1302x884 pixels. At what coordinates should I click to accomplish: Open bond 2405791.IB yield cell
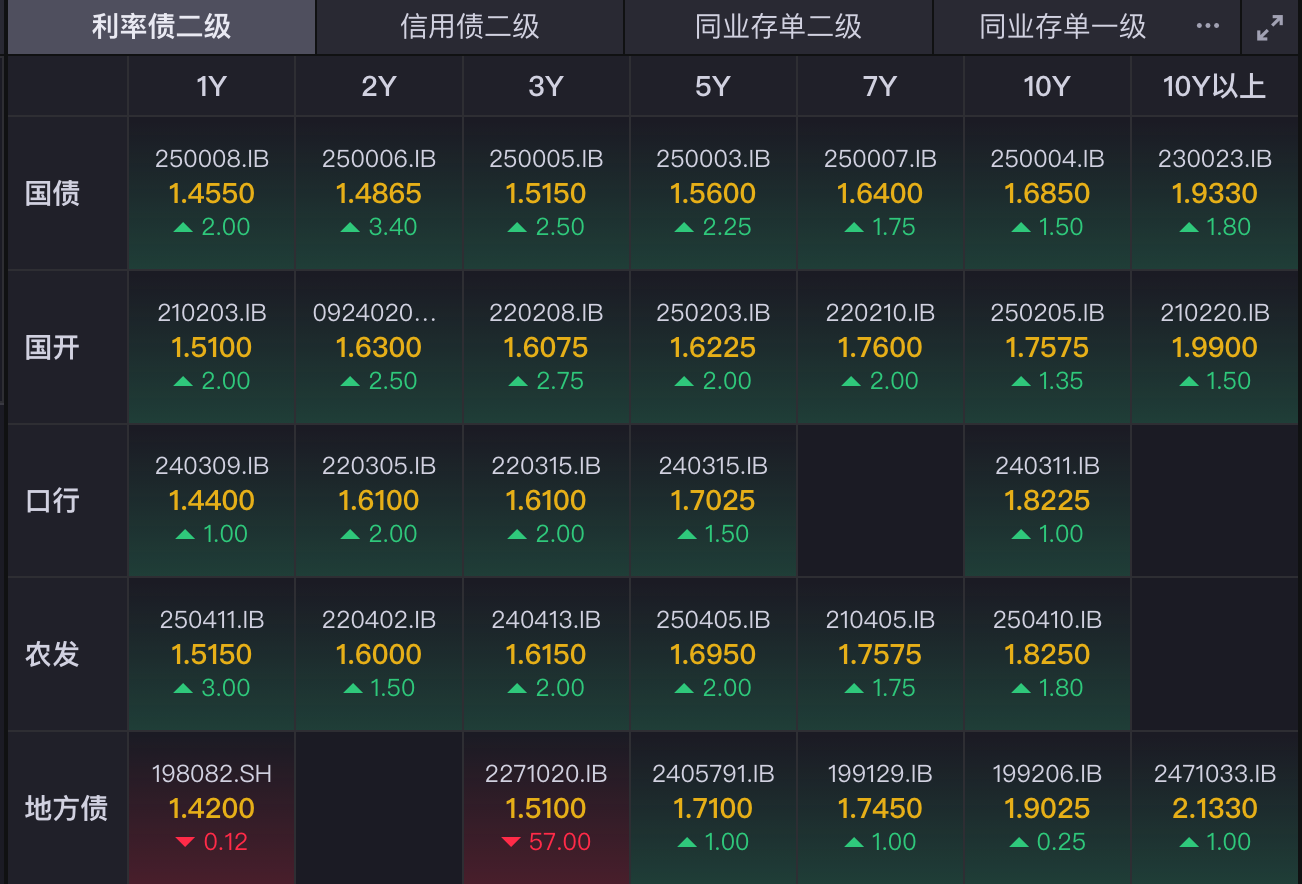(x=713, y=808)
